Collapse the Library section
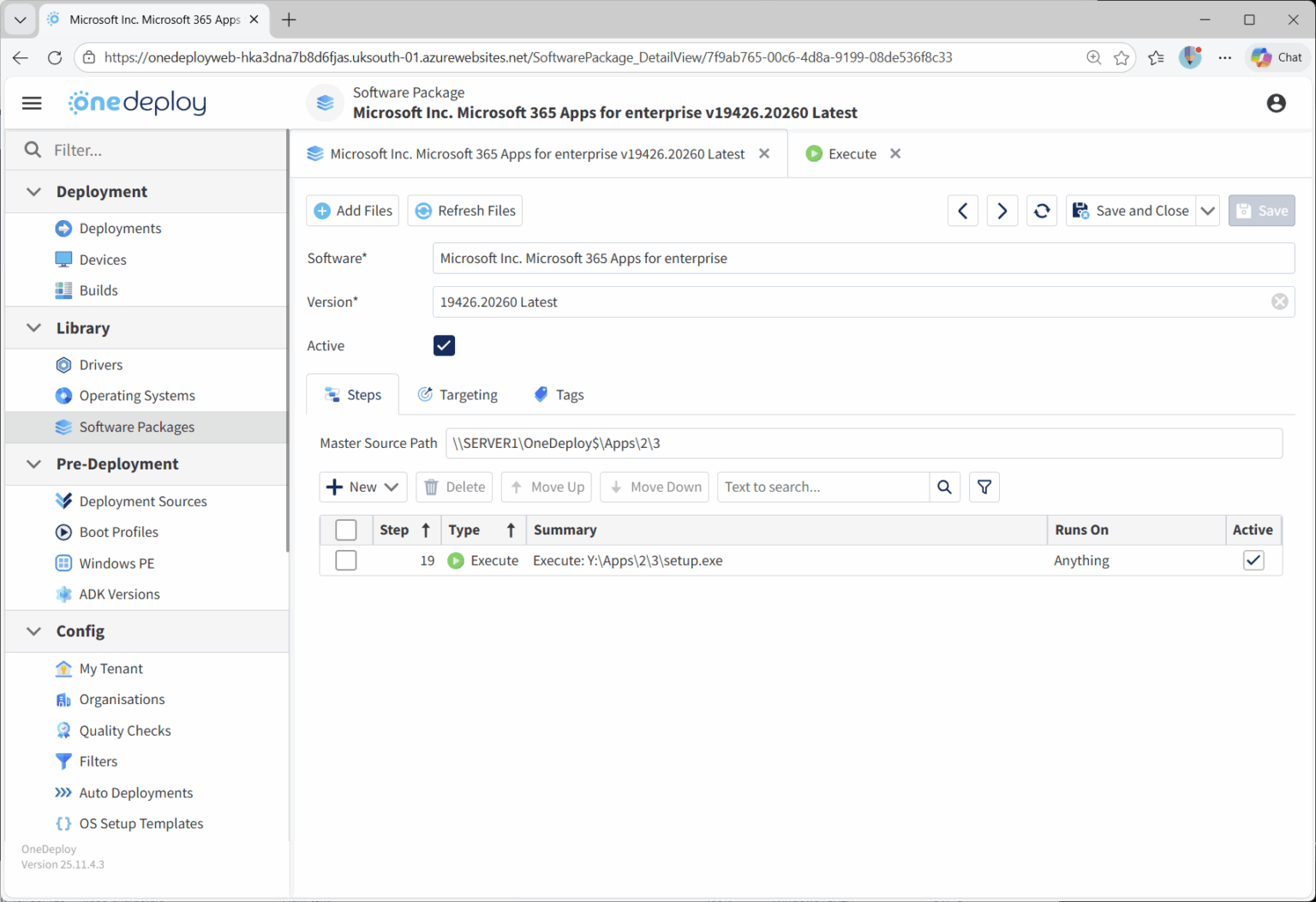 34,328
